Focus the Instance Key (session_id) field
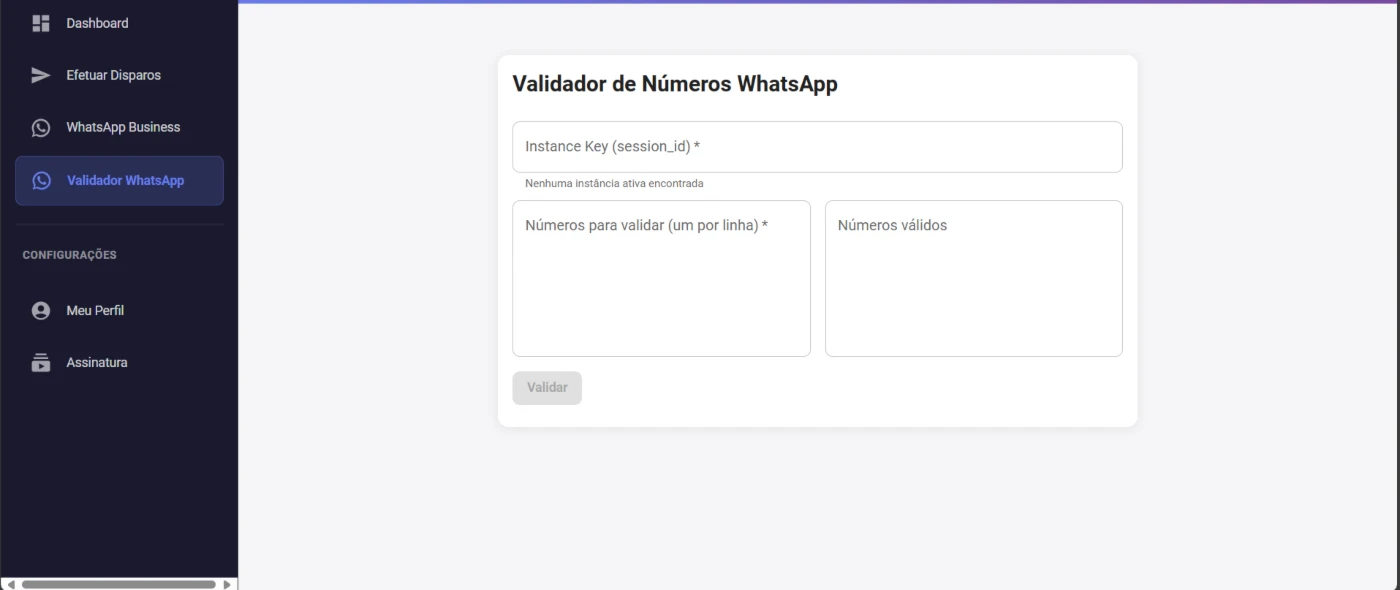The height and width of the screenshot is (590, 1400). coord(817,147)
